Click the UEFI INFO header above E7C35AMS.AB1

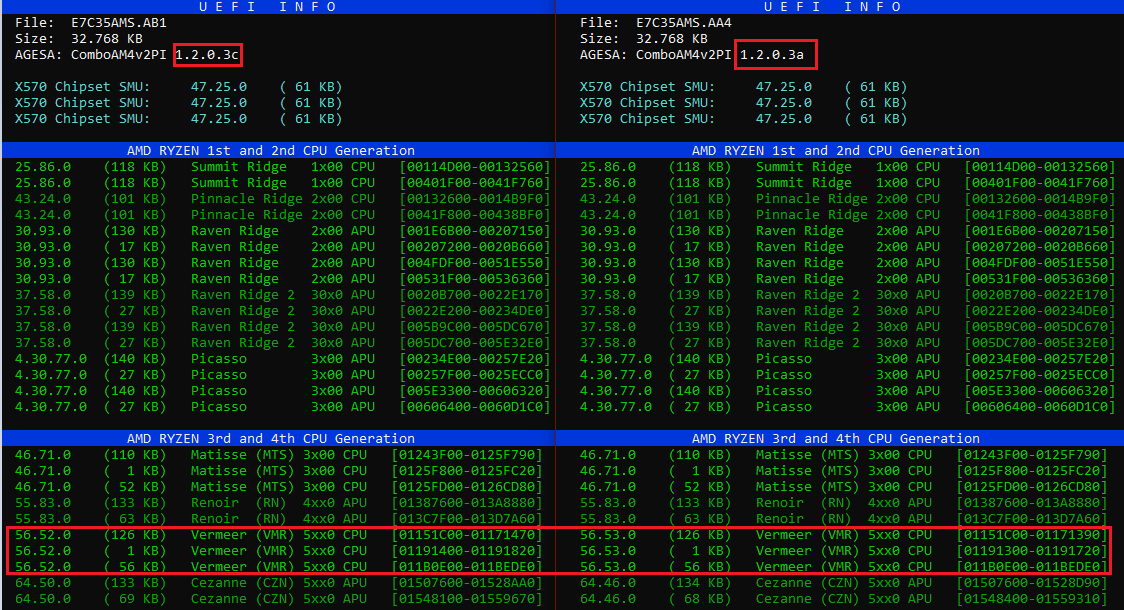268,6
